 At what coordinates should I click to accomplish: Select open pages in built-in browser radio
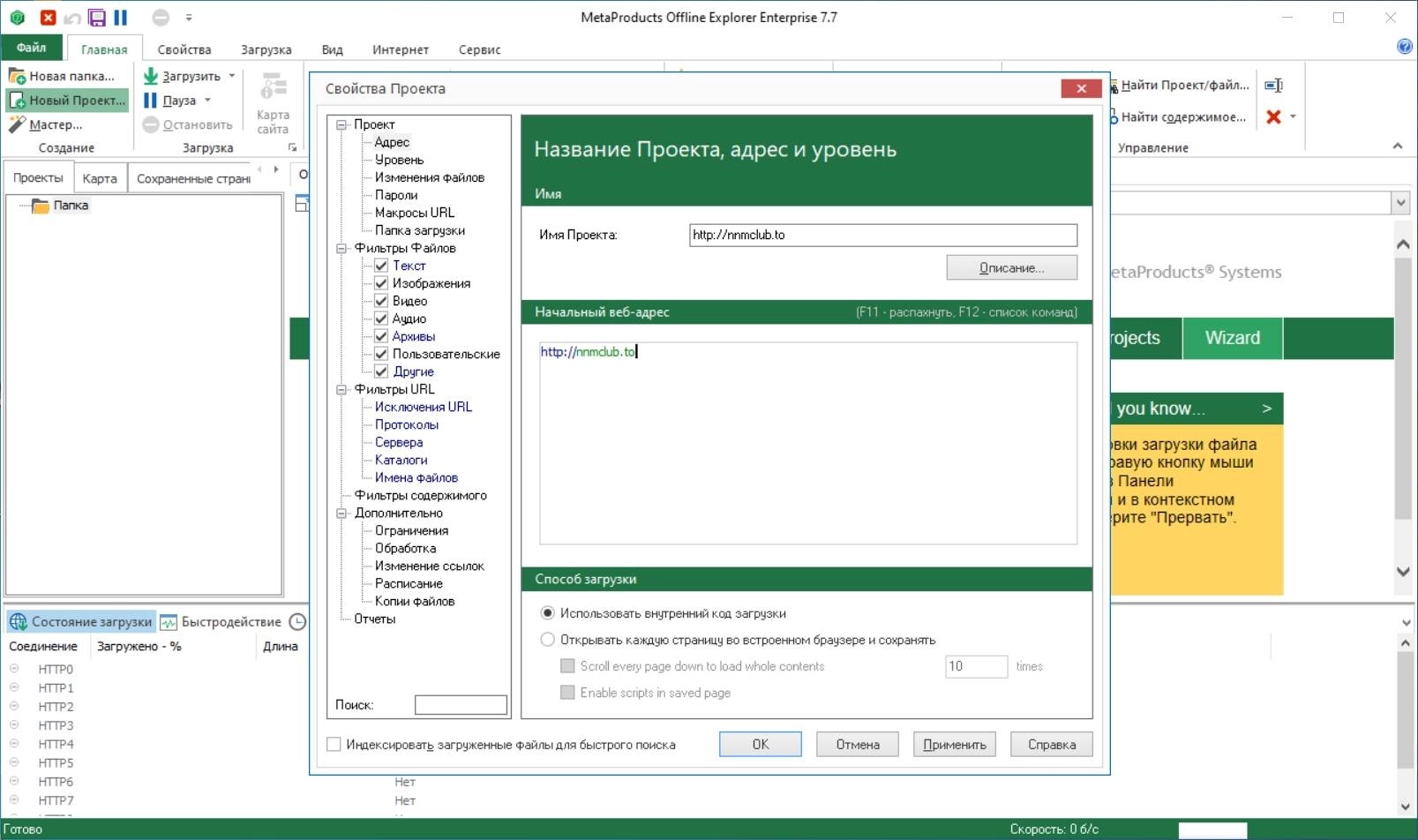click(547, 640)
